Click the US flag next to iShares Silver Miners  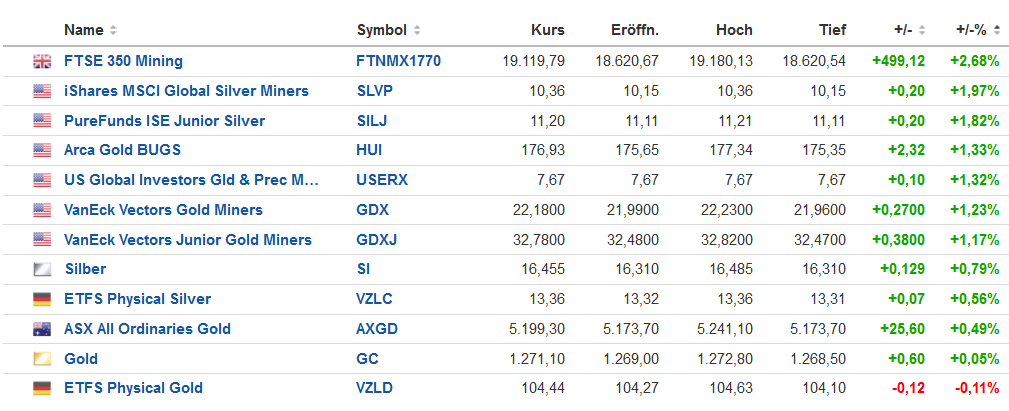point(42,91)
